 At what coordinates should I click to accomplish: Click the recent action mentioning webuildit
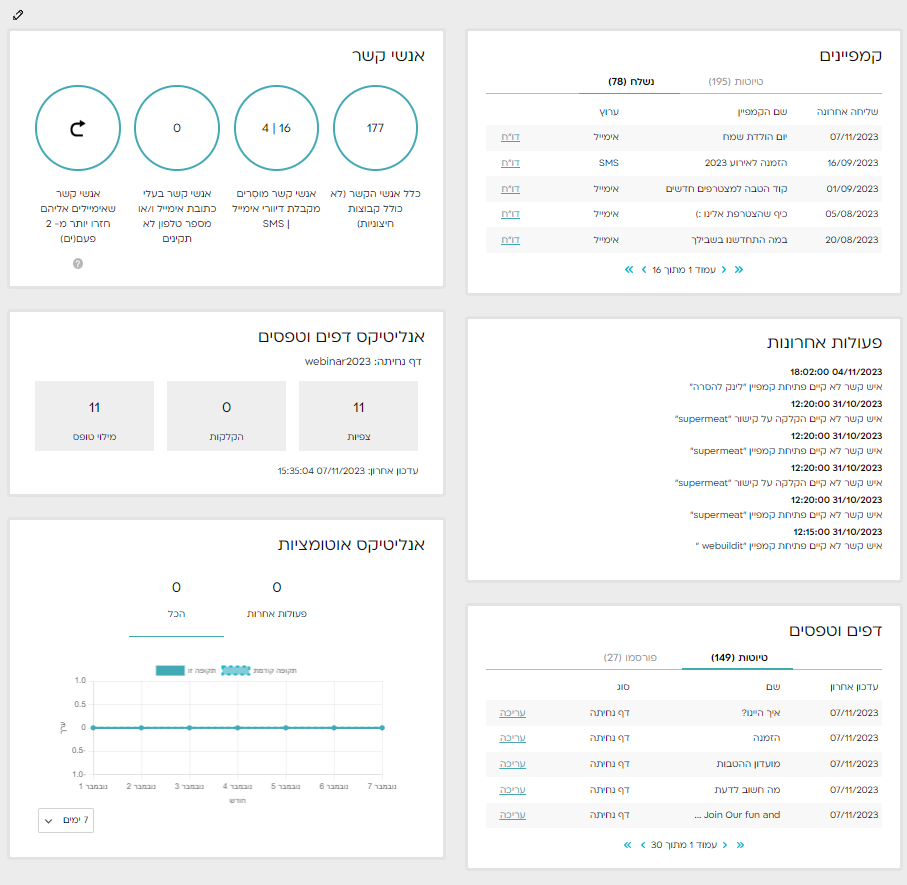tap(789, 546)
